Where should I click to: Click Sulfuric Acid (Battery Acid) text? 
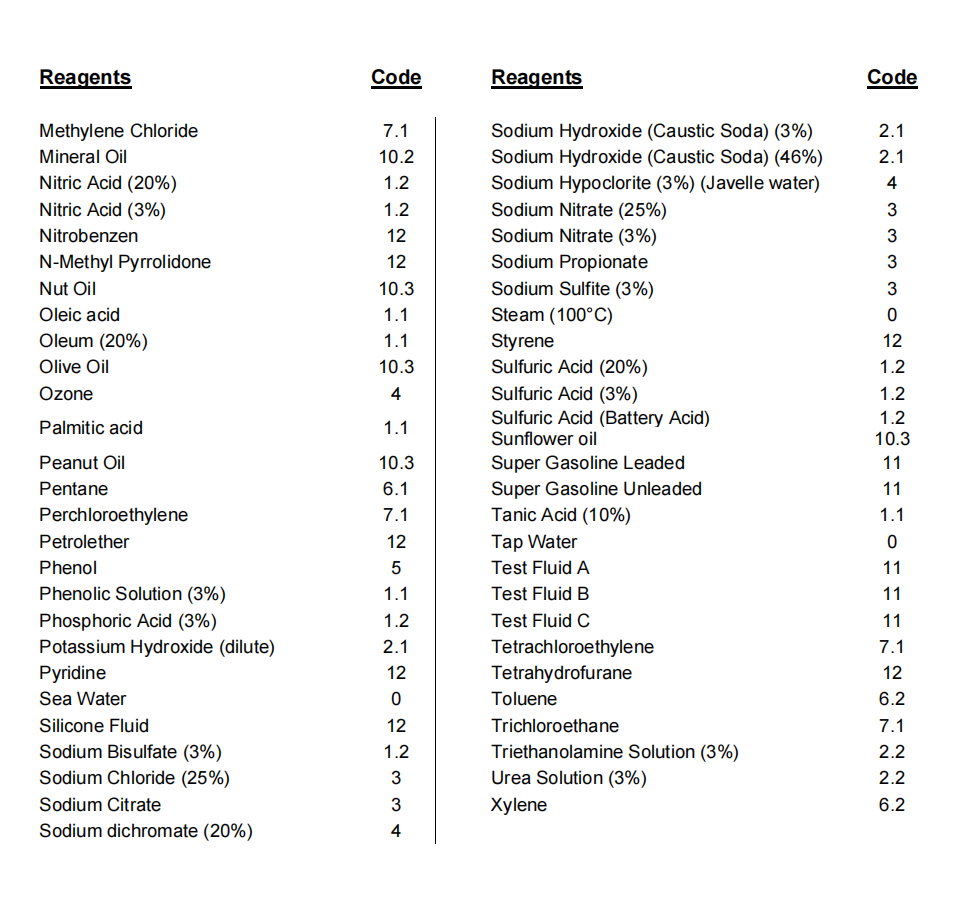(600, 418)
